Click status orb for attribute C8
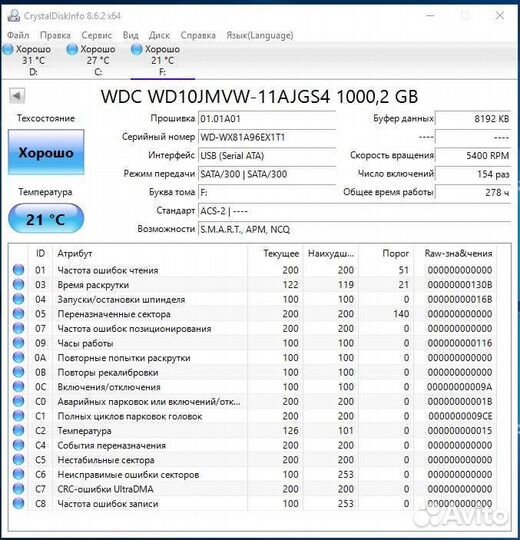 [19, 503]
